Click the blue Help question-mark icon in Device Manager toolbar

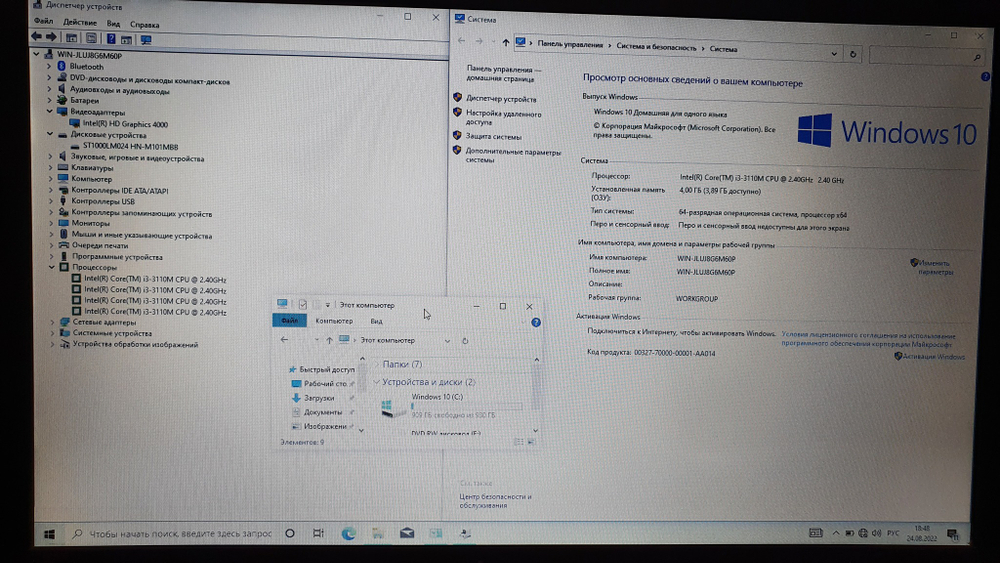click(111, 39)
